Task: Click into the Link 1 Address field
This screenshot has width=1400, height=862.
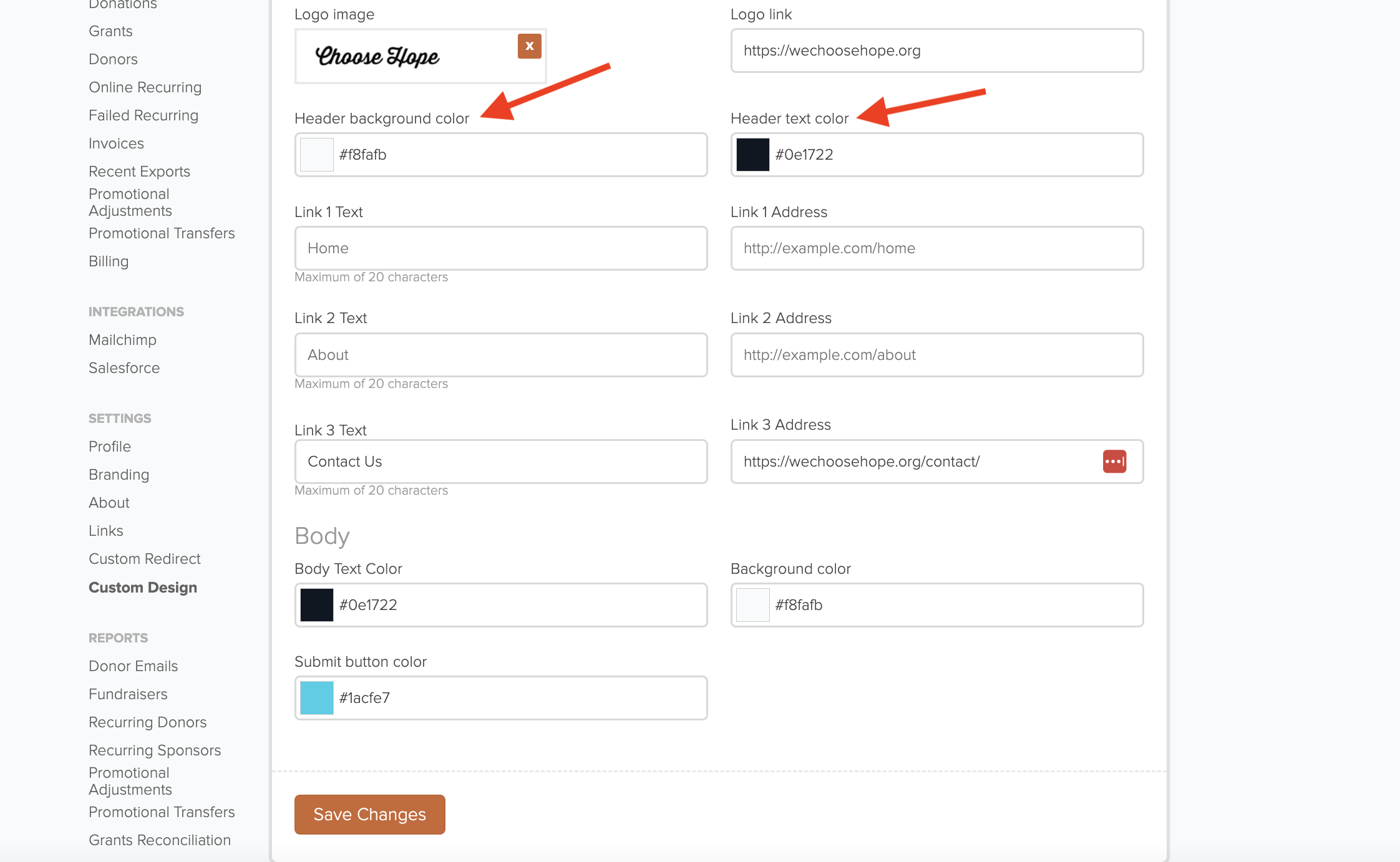Action: [x=937, y=248]
